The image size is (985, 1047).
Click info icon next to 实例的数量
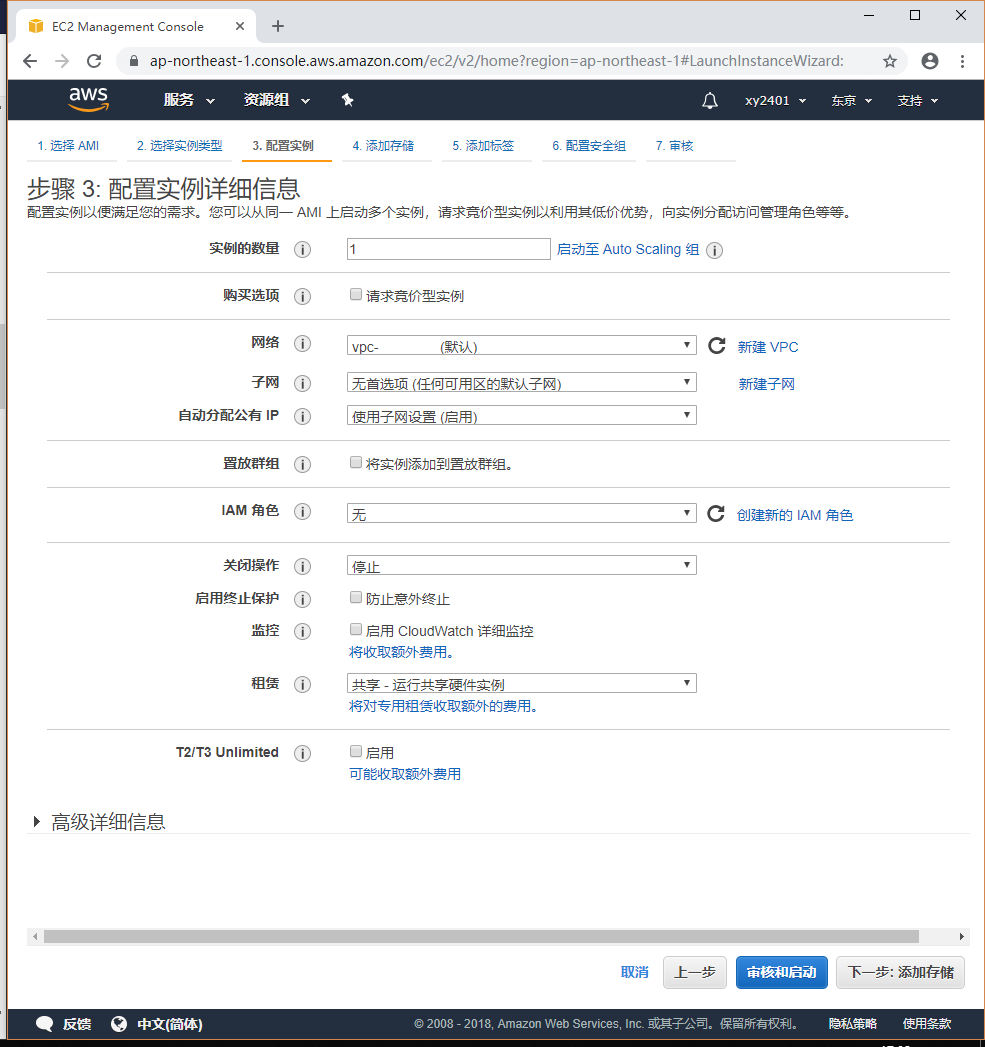point(303,250)
